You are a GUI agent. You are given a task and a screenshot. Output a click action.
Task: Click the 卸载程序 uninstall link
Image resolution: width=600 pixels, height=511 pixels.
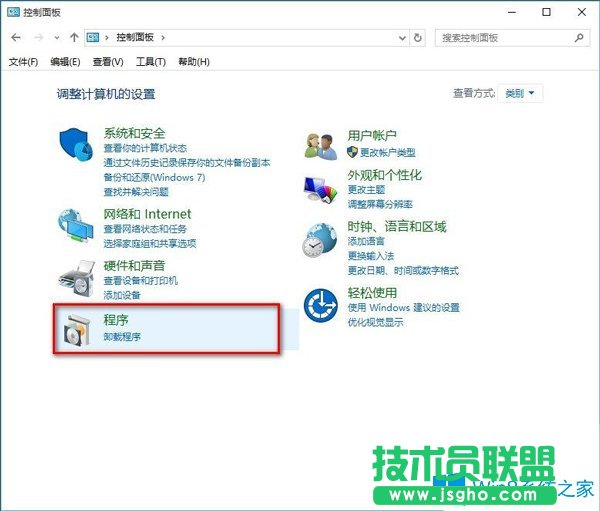(x=122, y=337)
